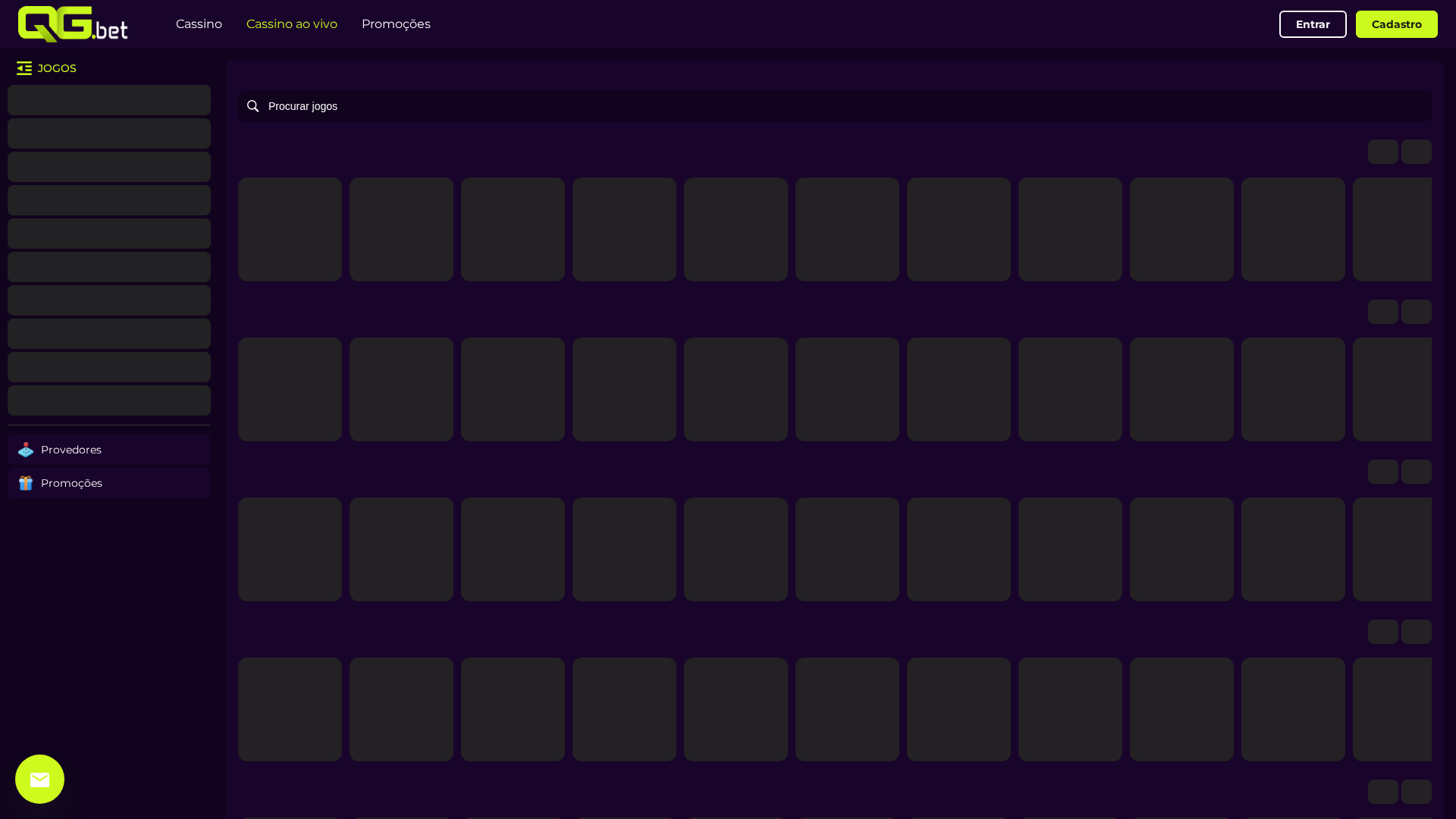1456x819 pixels.
Task: Click the JOGOS sidebar heading
Action: (57, 68)
